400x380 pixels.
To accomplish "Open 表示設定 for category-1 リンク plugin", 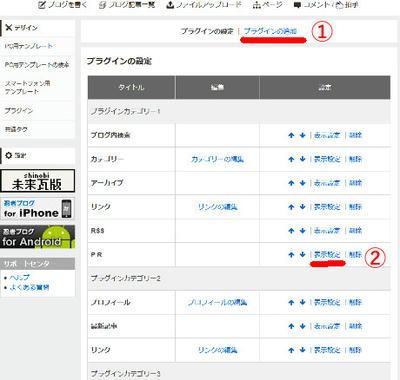I will click(x=327, y=207).
